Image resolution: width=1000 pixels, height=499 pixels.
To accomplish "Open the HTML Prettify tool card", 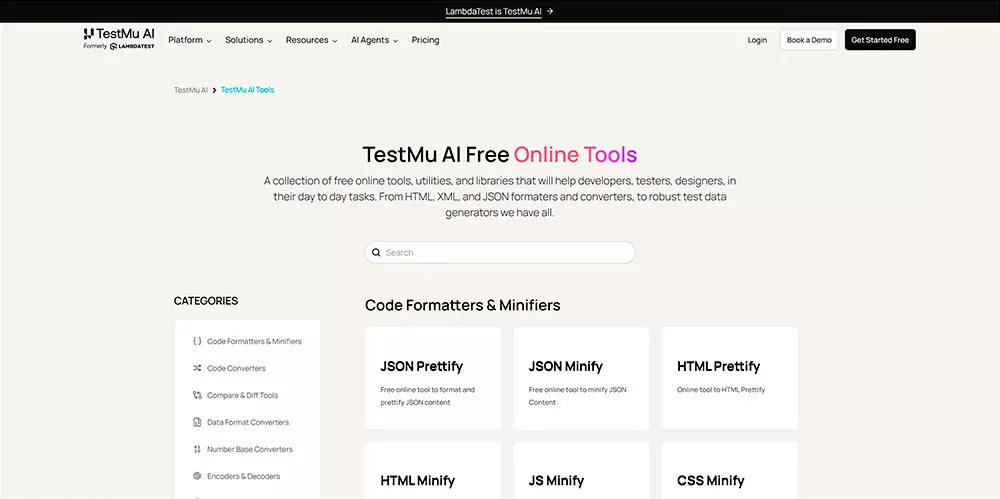I will click(730, 378).
